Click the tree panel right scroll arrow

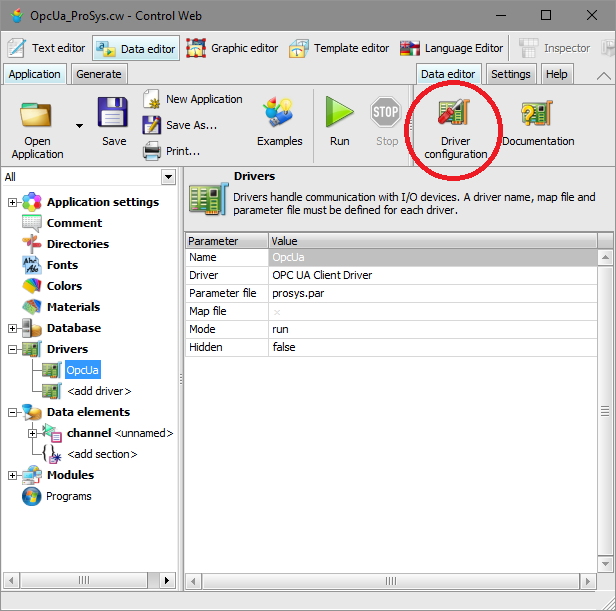167,580
